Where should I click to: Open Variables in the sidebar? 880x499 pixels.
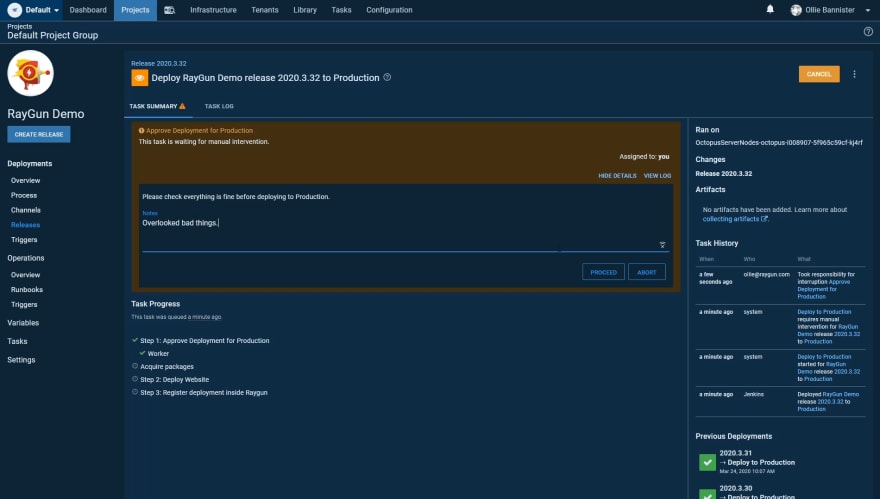pos(23,323)
